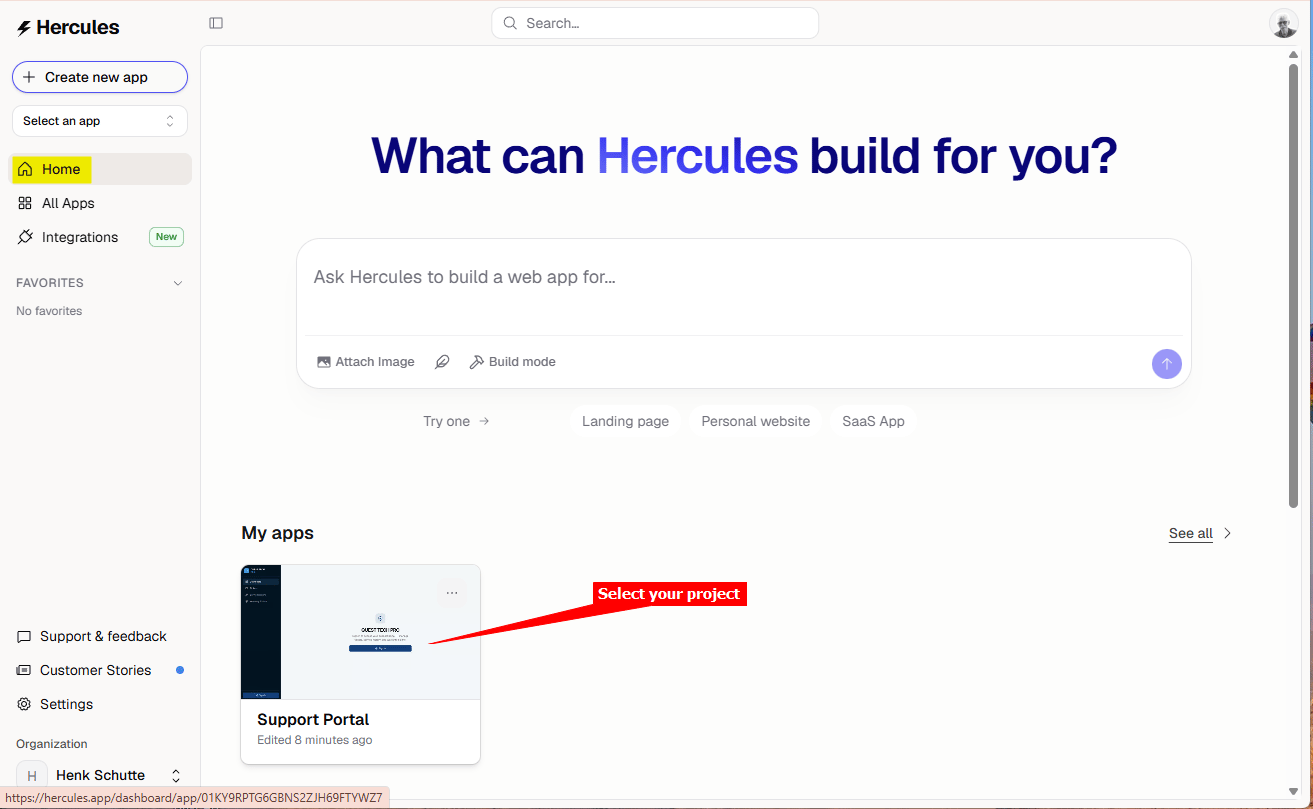Click the Settings gear icon
This screenshot has width=1313, height=809.
click(24, 704)
